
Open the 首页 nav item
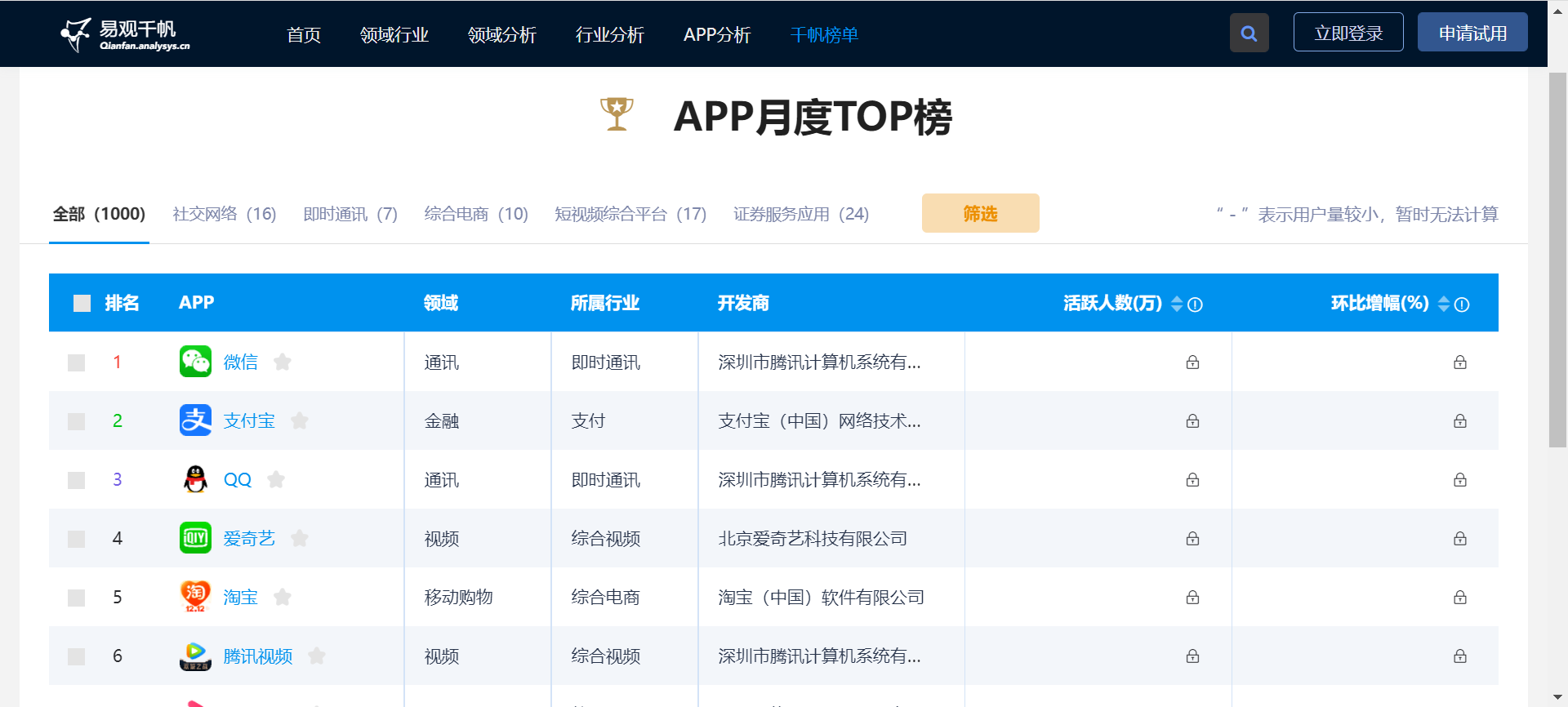pos(304,35)
